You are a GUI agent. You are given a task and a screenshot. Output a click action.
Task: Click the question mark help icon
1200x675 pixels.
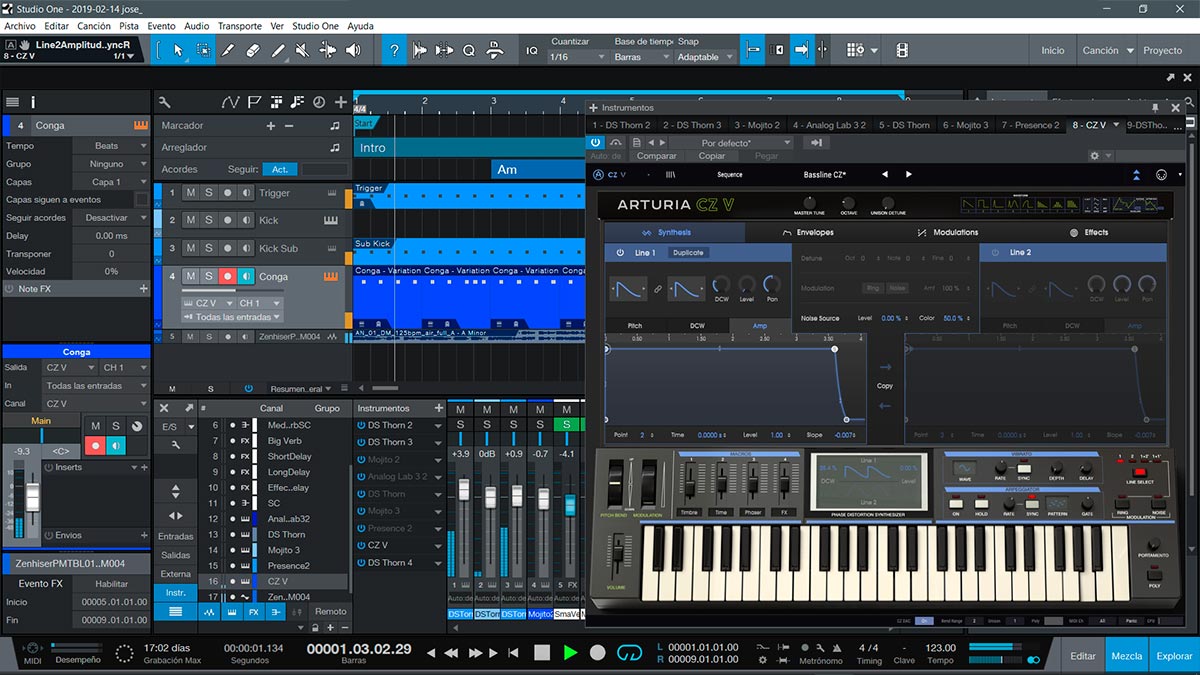[x=395, y=49]
